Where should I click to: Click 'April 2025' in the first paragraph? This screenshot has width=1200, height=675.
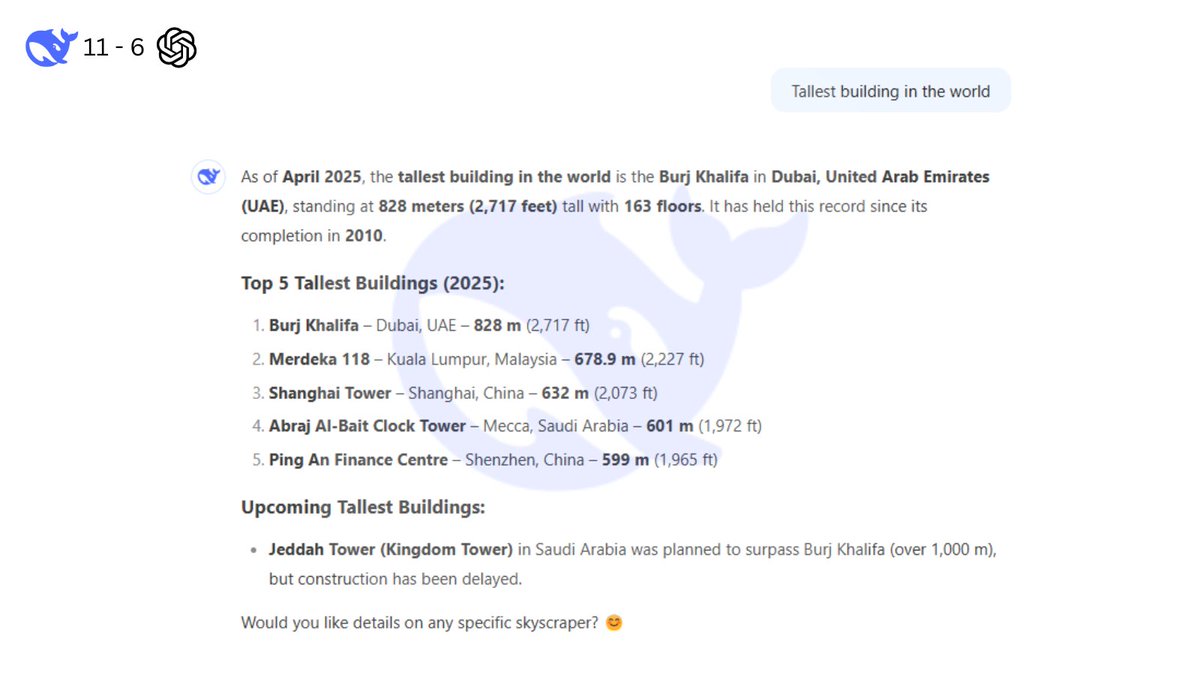(323, 177)
